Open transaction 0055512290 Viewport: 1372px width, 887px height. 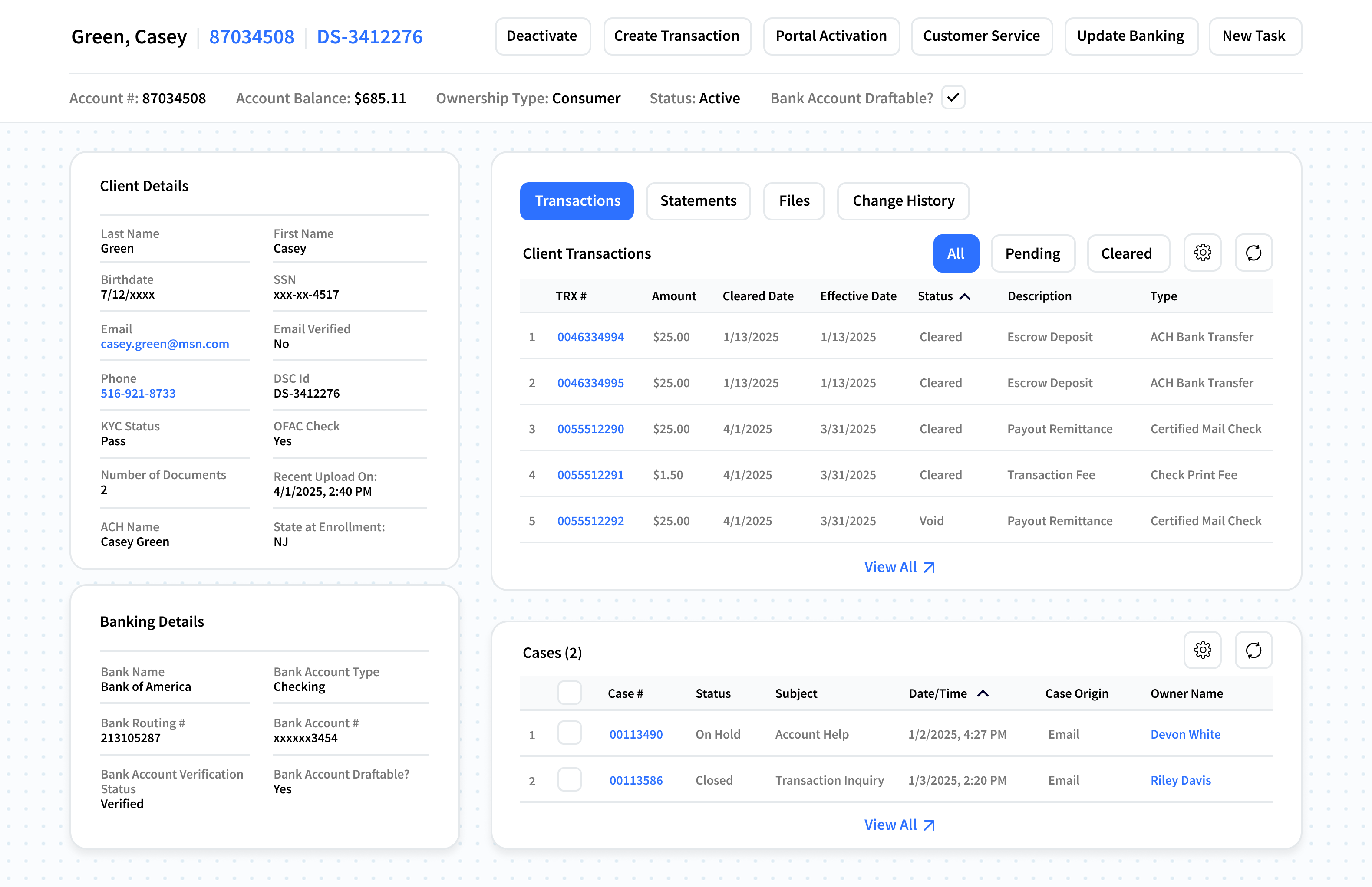point(590,429)
